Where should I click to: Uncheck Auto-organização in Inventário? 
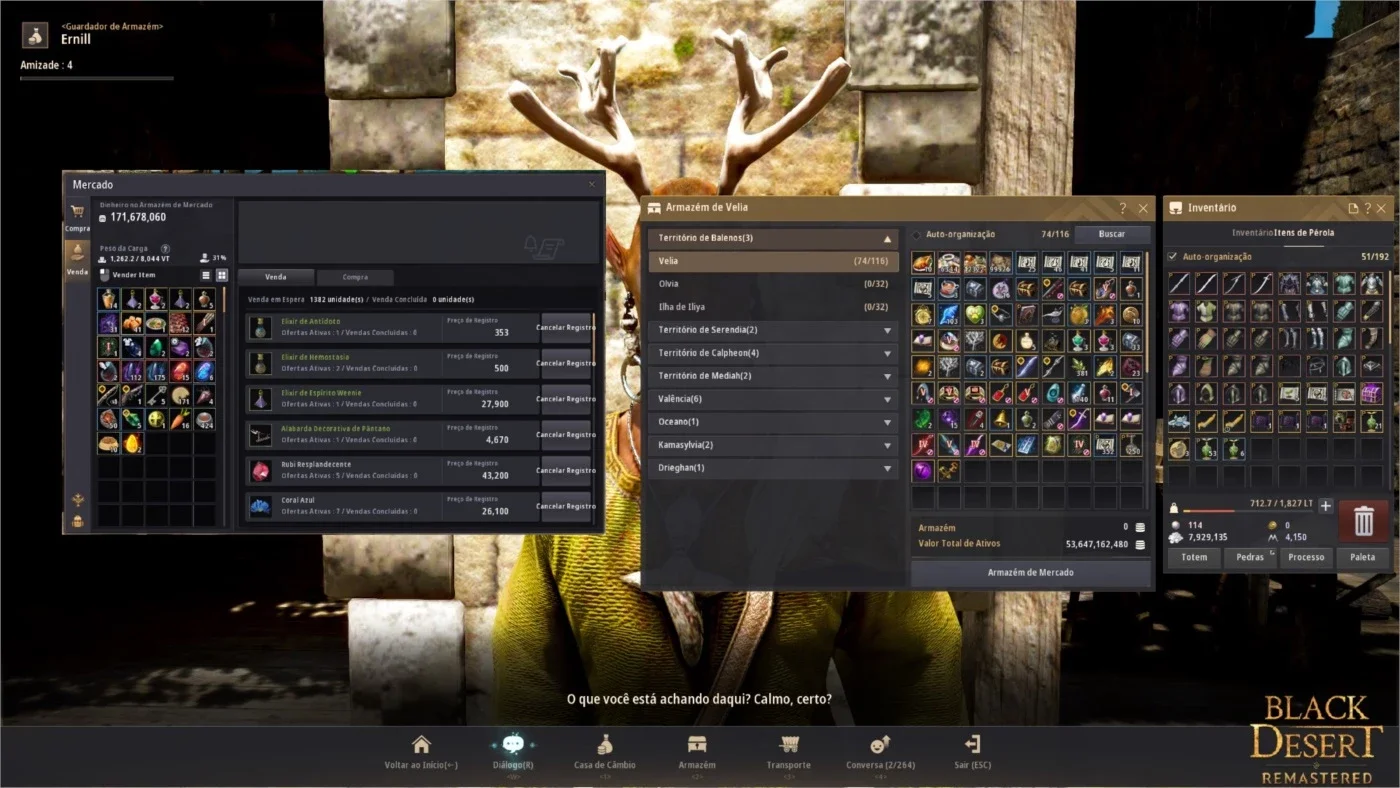(1173, 256)
